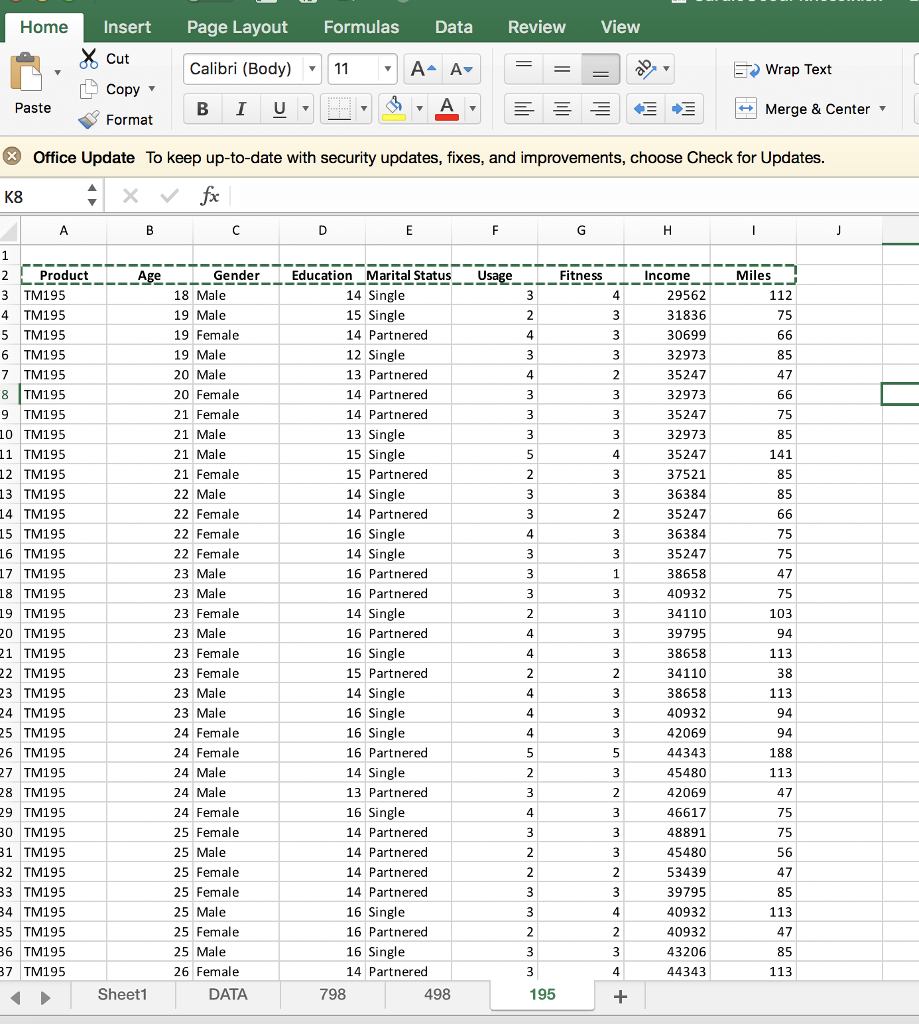Open the Data ribbon tab
Viewport: 919px width, 1024px height.
click(454, 27)
